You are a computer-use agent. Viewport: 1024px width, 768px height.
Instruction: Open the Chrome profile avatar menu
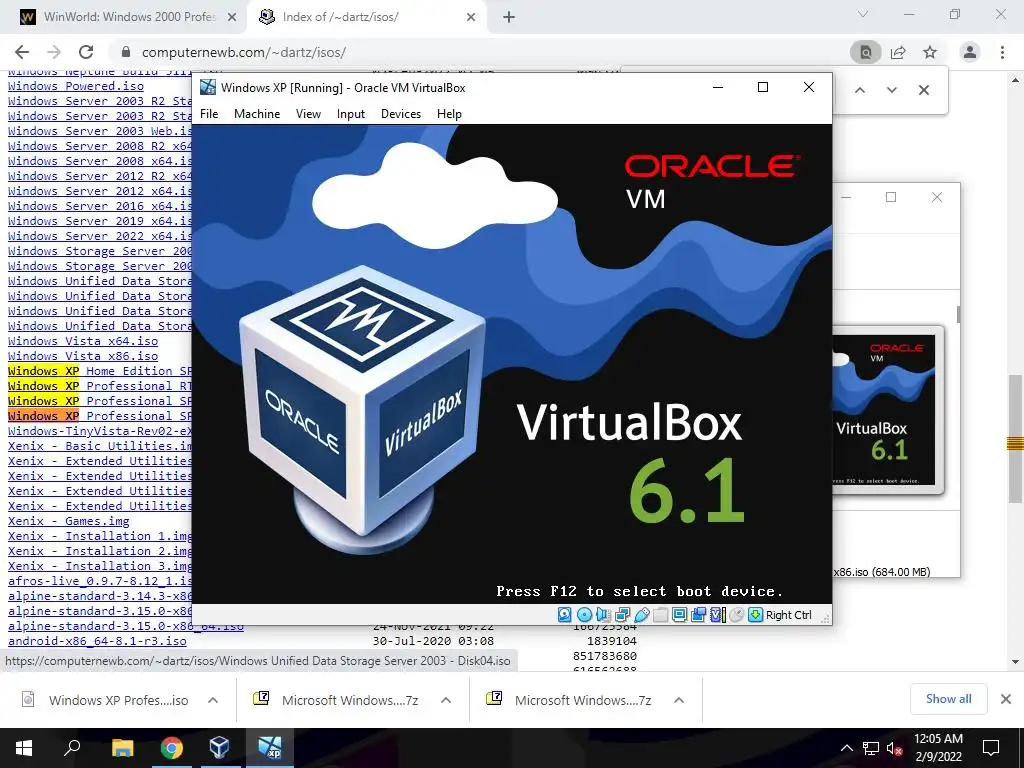(970, 52)
